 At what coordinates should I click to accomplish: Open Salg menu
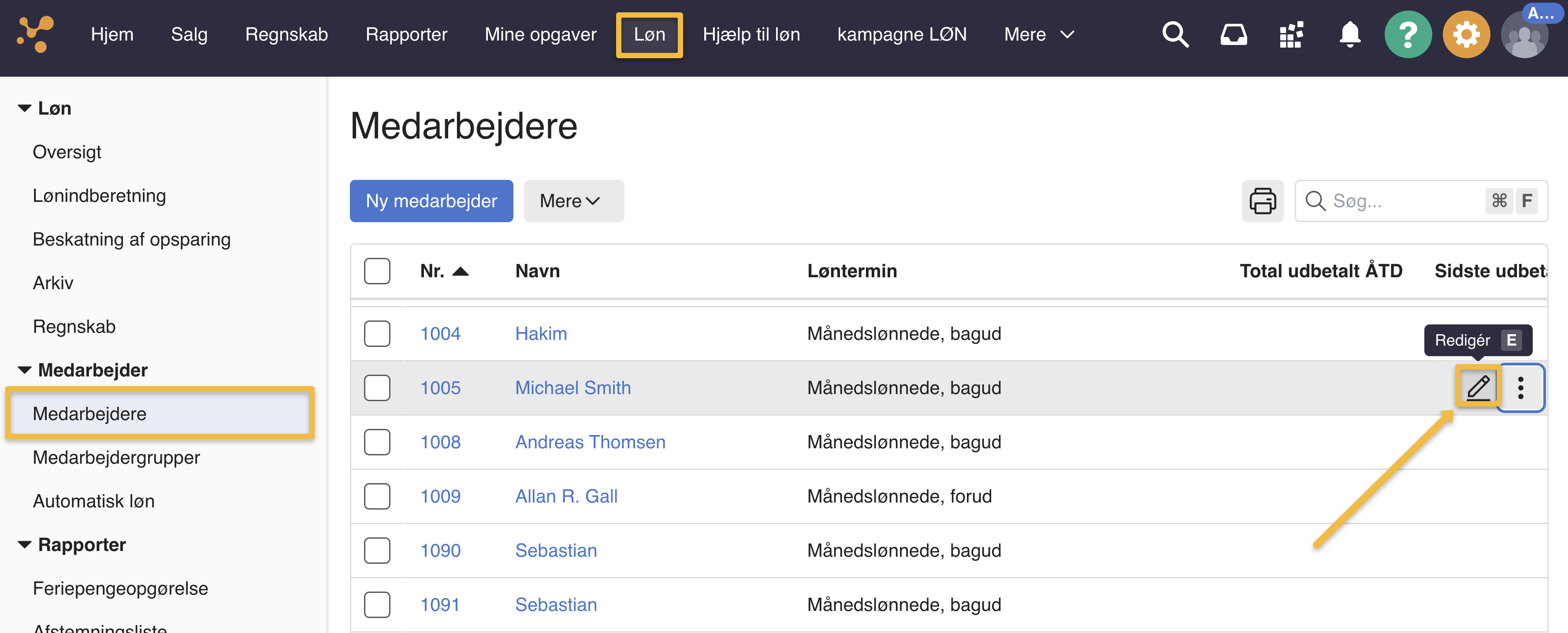point(189,35)
